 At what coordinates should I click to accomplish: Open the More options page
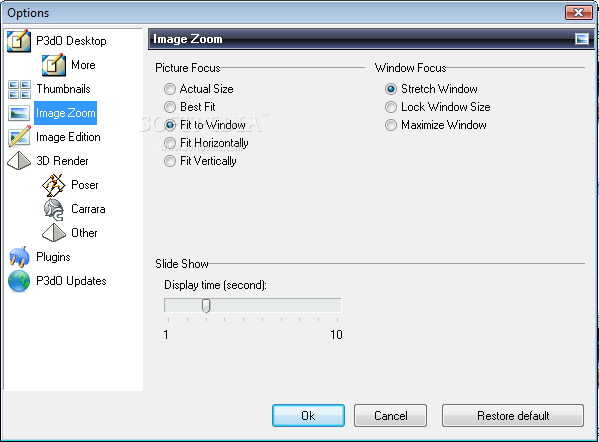83,65
